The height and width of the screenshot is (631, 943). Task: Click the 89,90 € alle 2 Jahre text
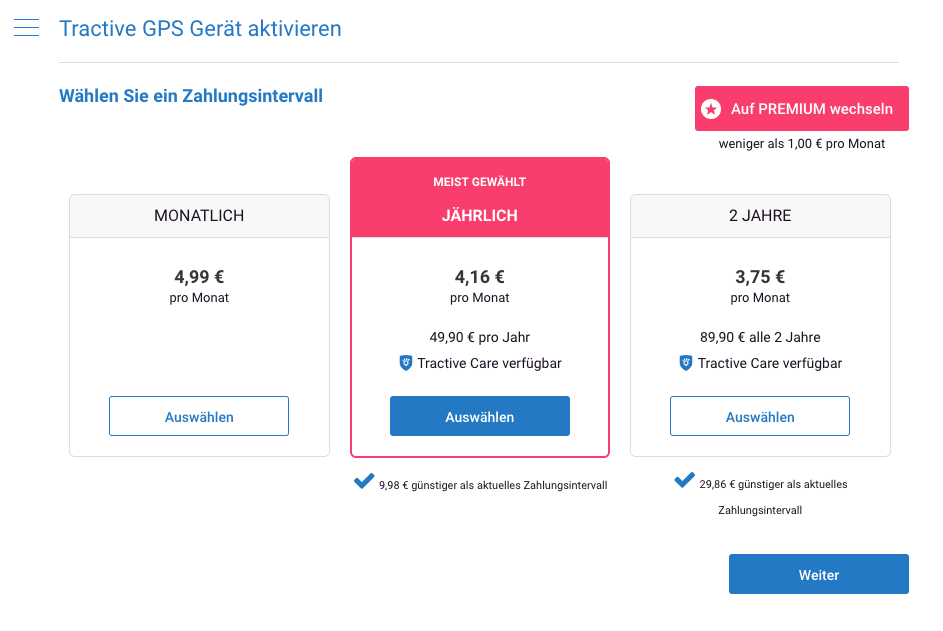[760, 337]
